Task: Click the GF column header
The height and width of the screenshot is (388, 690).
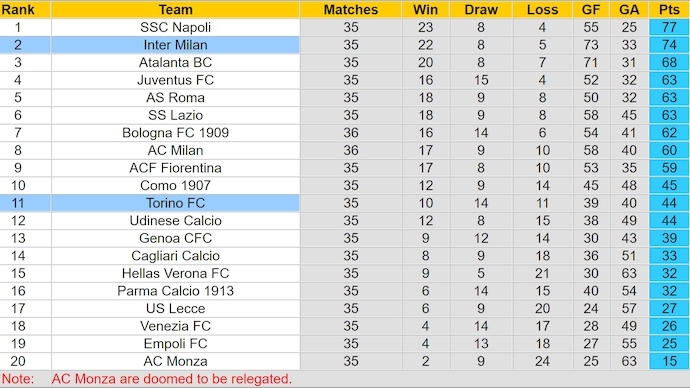Action: click(x=591, y=9)
